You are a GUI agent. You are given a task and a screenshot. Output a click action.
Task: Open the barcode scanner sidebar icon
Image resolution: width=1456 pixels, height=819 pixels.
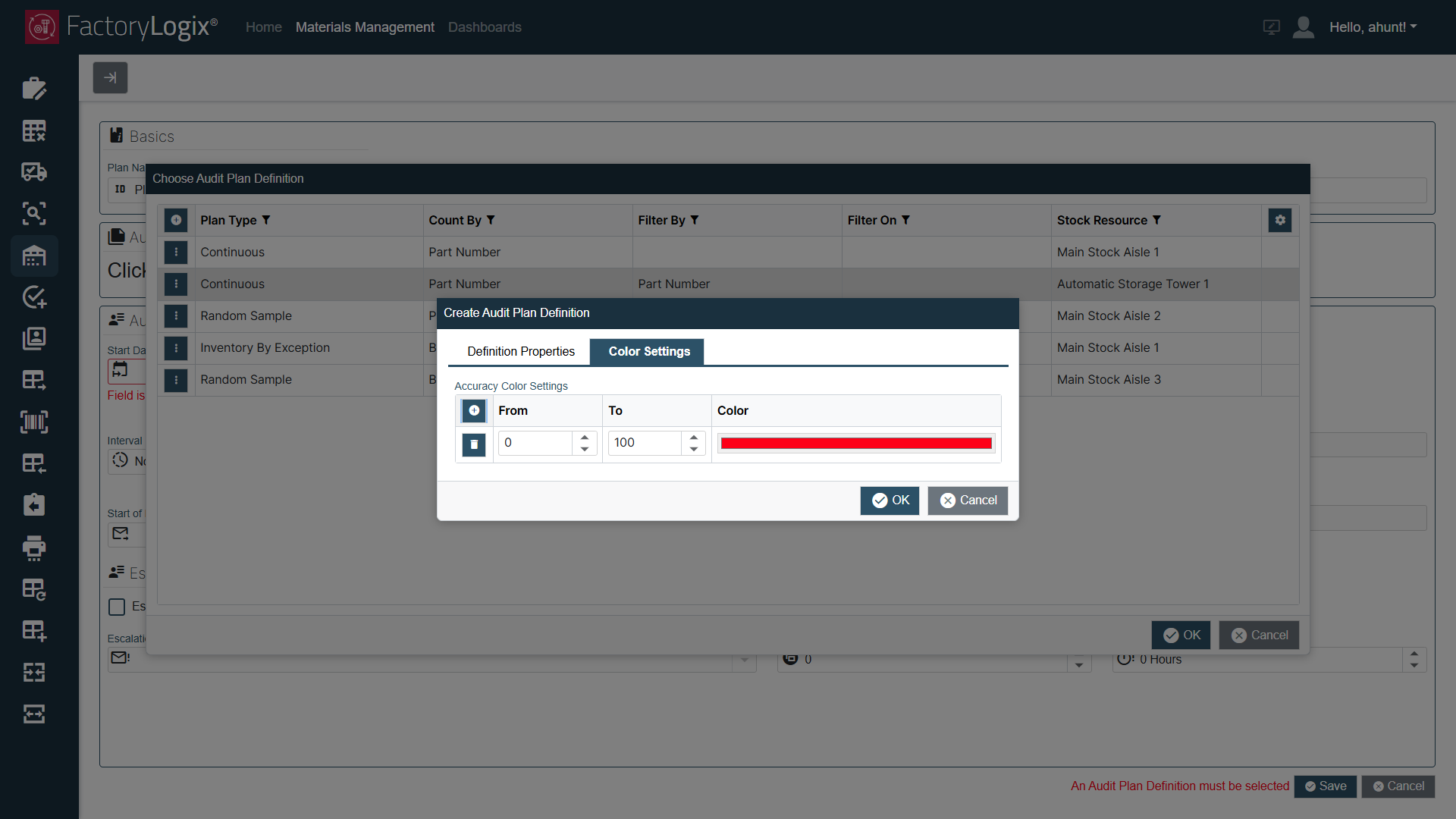(x=34, y=422)
